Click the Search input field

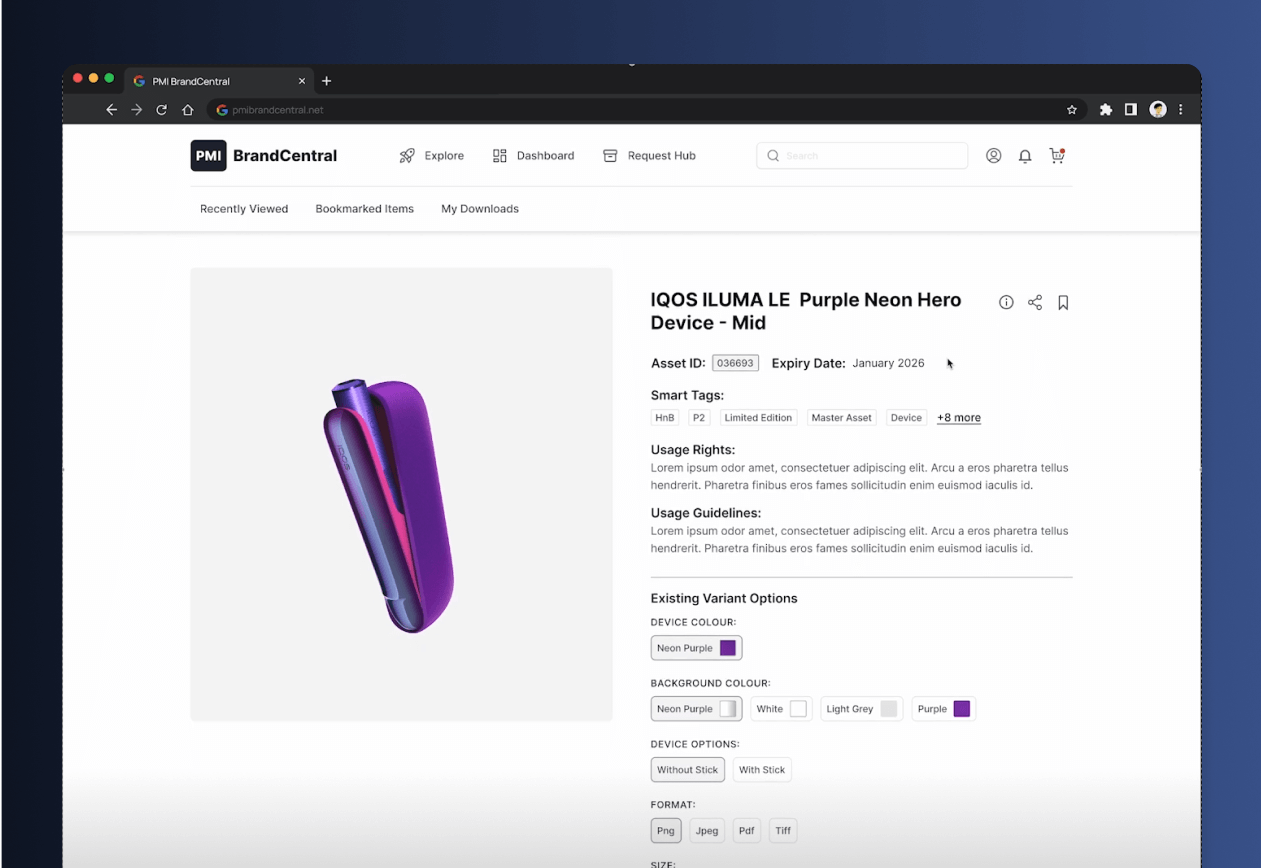click(862, 156)
